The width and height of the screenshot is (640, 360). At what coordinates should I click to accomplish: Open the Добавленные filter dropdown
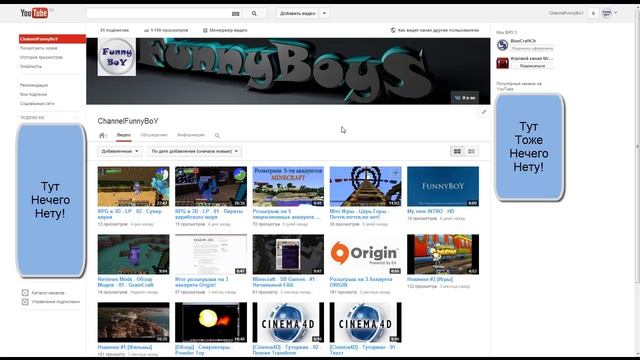[120, 151]
